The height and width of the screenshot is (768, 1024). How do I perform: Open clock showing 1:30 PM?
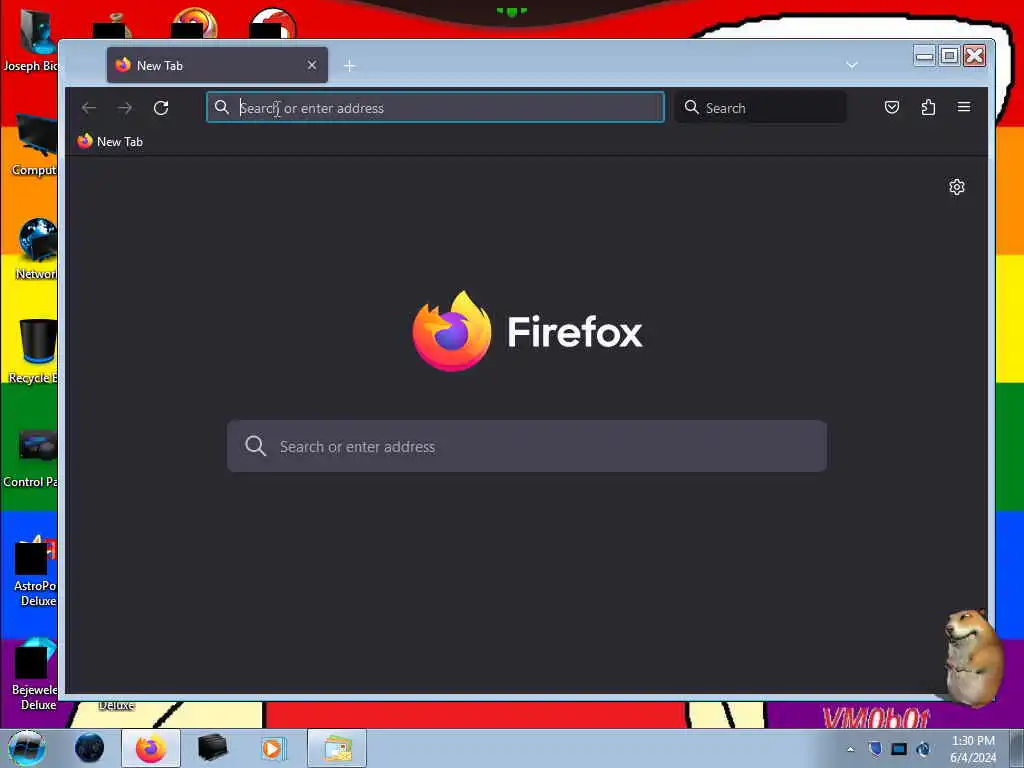pyautogui.click(x=973, y=749)
